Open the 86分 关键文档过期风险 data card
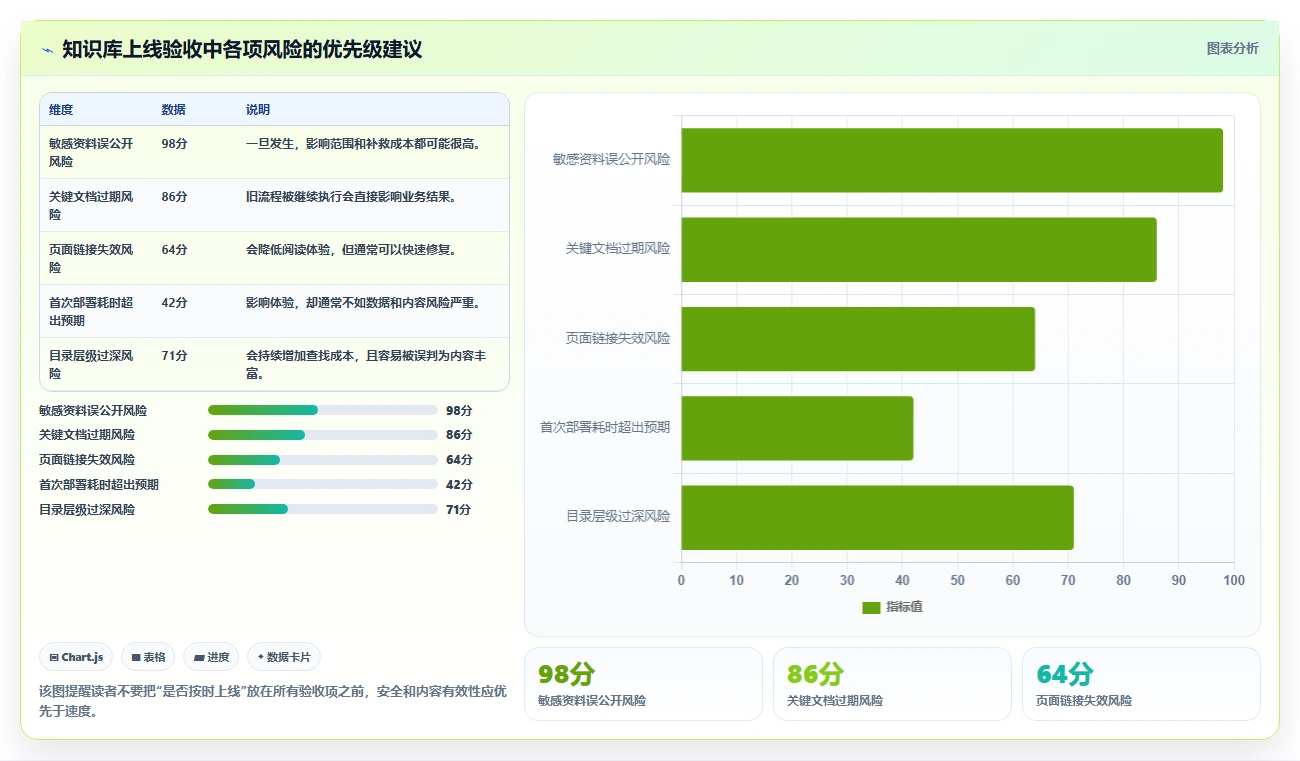 (x=892, y=684)
